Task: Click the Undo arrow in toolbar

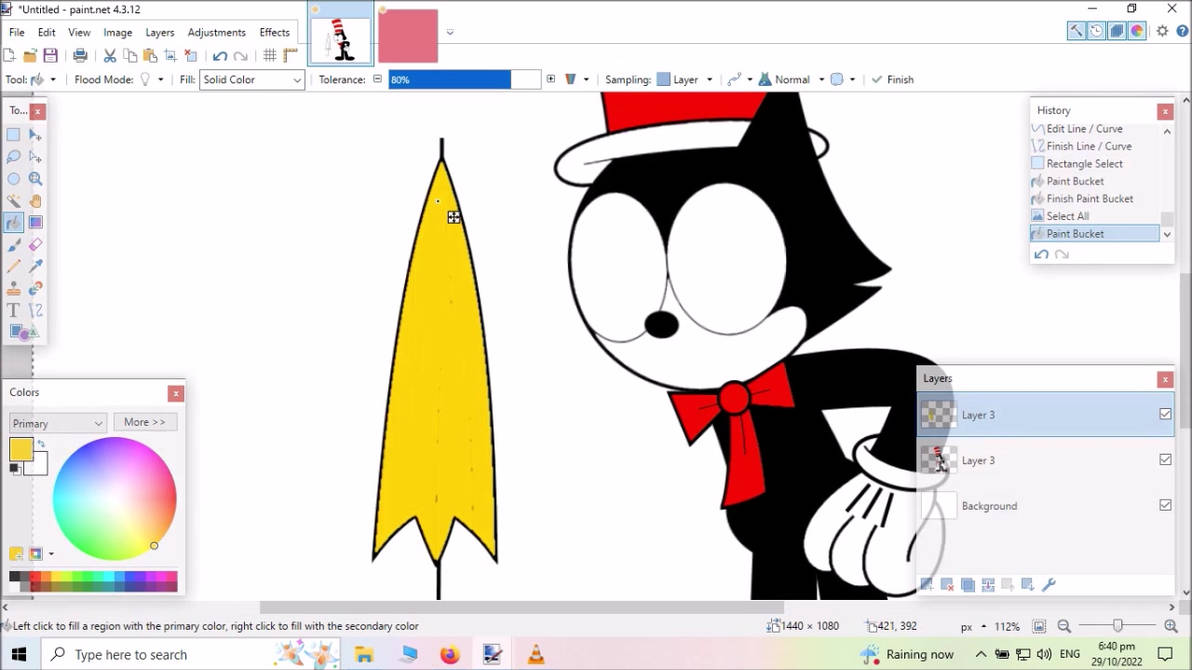Action: pos(220,56)
